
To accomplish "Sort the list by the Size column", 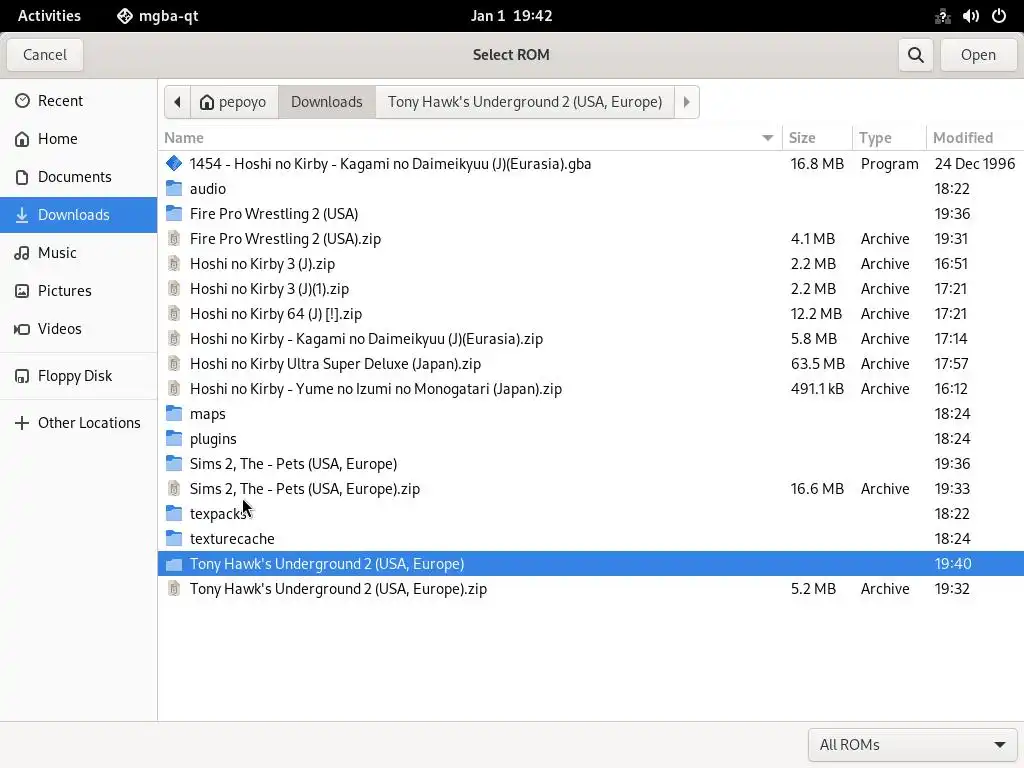I will (816, 138).
